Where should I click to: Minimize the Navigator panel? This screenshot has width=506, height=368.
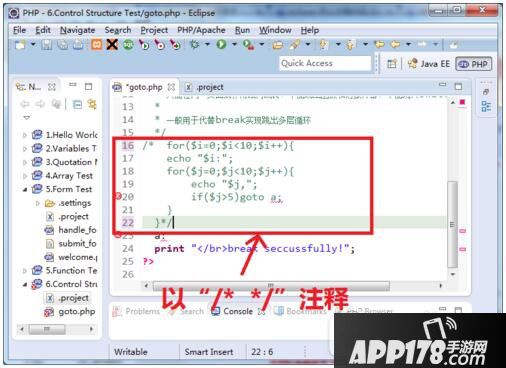click(73, 85)
